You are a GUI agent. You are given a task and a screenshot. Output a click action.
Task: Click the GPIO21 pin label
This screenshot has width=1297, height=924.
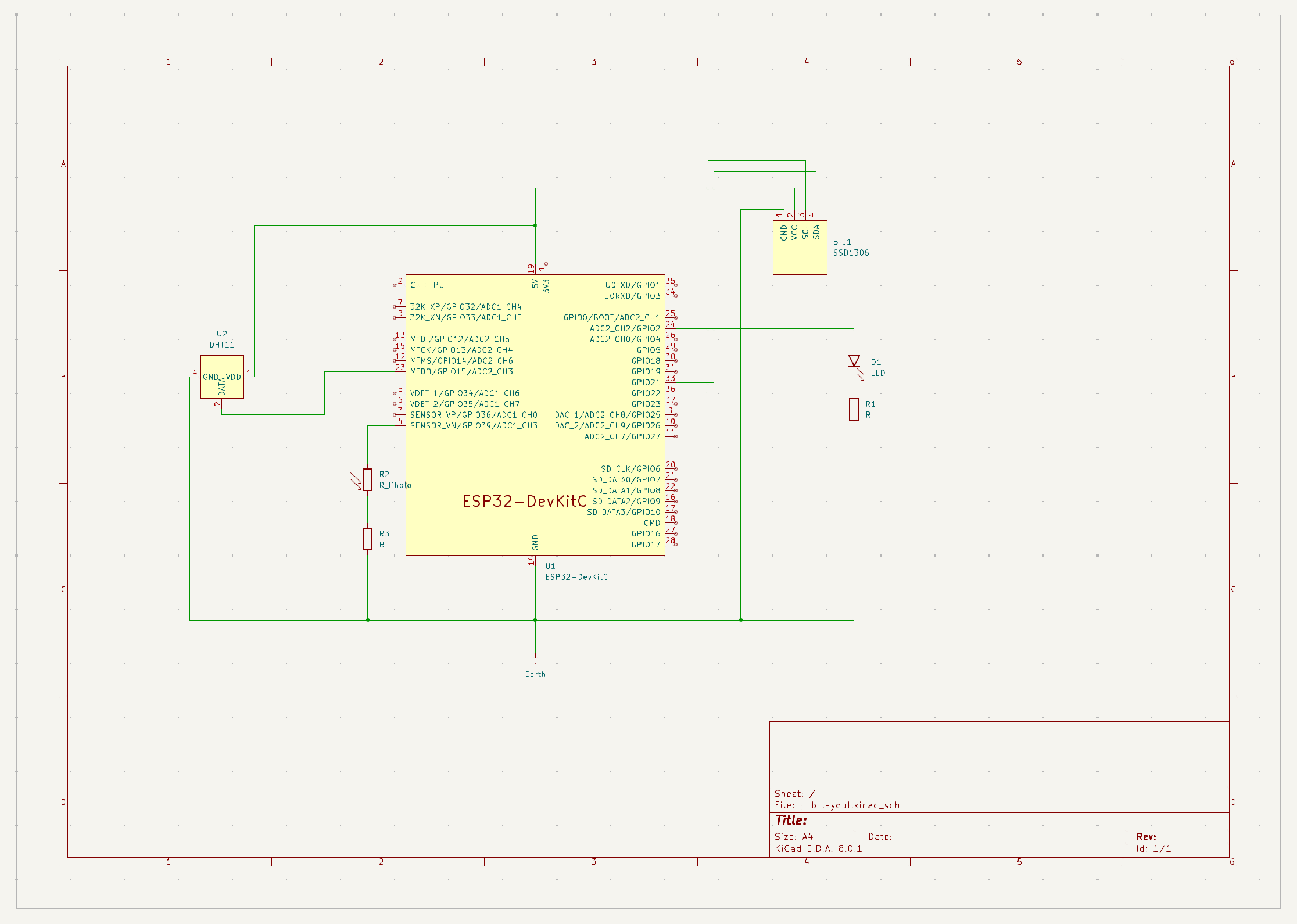coord(646,382)
